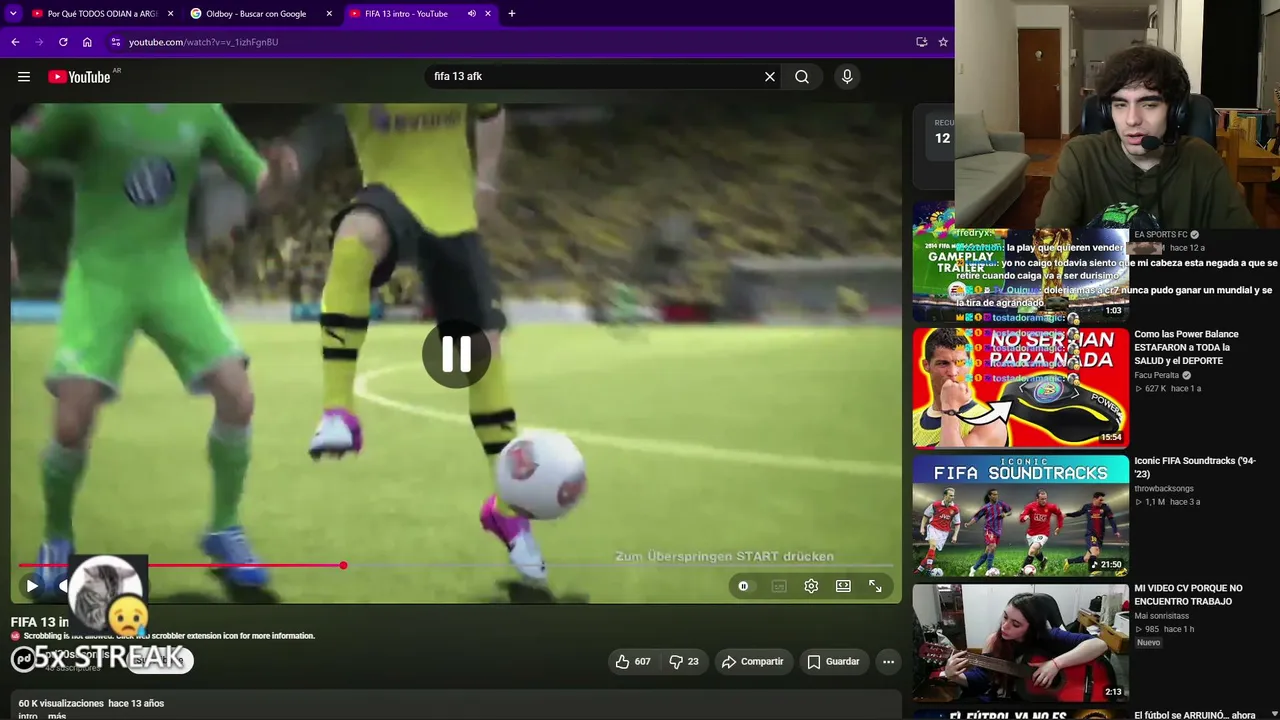Close the FIFA 13 intro tab
Screen dimensions: 1280x720
click(488, 14)
